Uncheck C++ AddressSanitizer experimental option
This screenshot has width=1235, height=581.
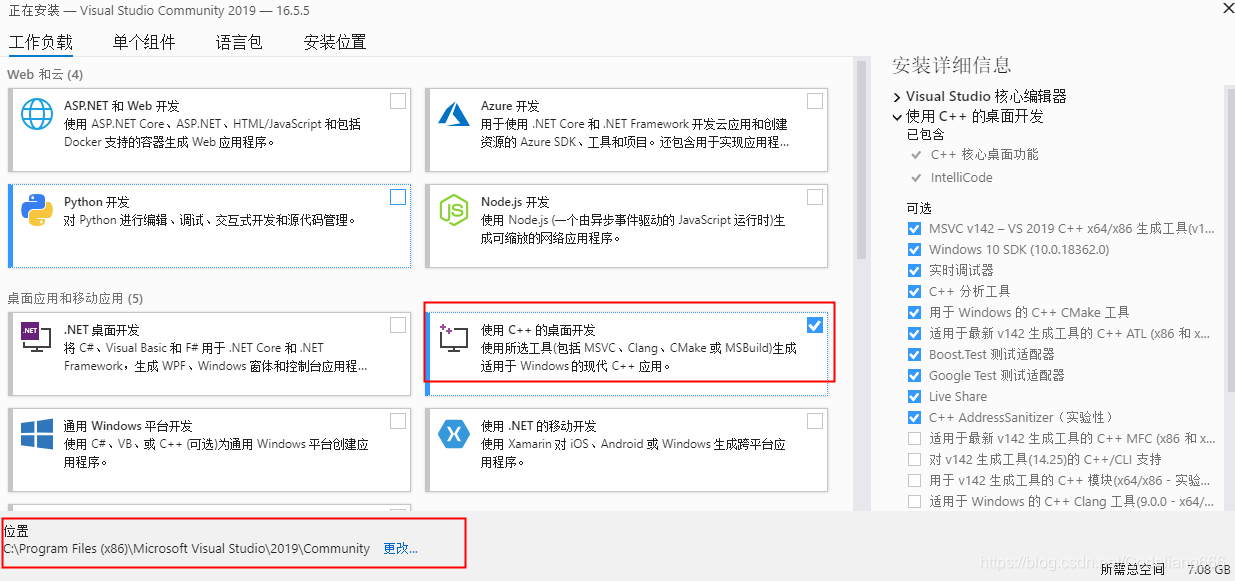(914, 417)
